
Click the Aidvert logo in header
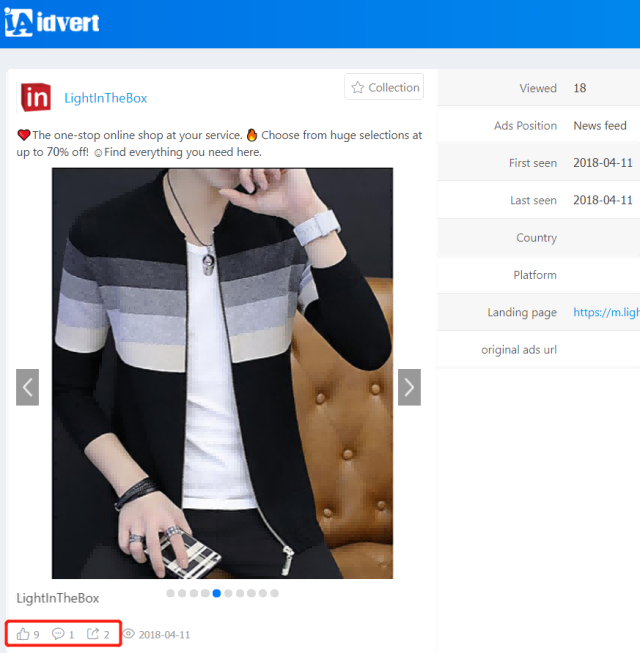pyautogui.click(x=52, y=21)
